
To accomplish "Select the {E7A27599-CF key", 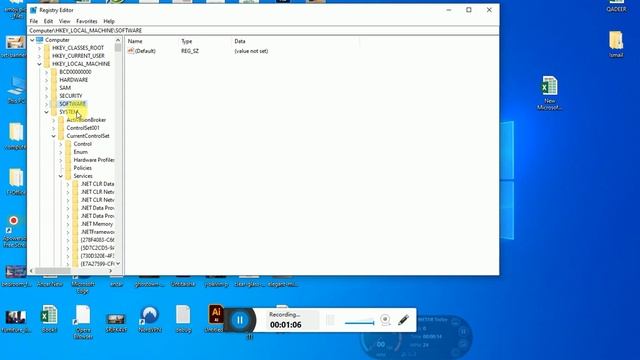I will [x=97, y=264].
